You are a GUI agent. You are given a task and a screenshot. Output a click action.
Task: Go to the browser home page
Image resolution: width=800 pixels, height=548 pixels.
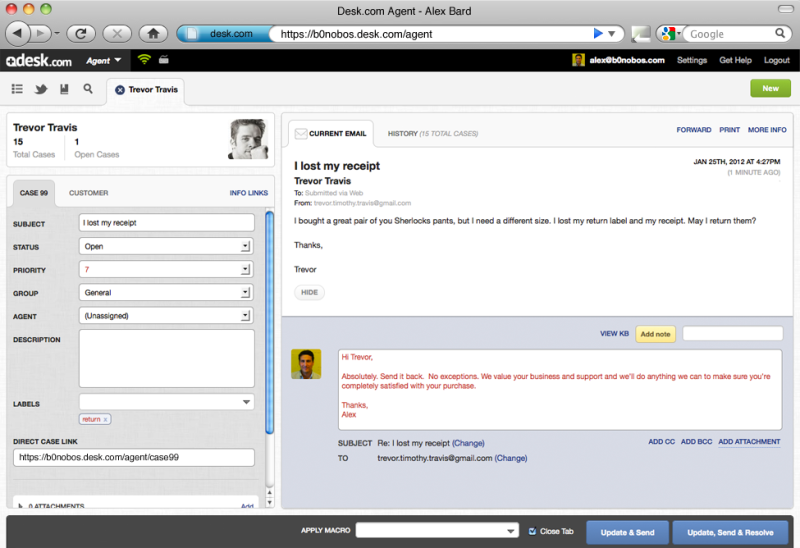point(153,34)
